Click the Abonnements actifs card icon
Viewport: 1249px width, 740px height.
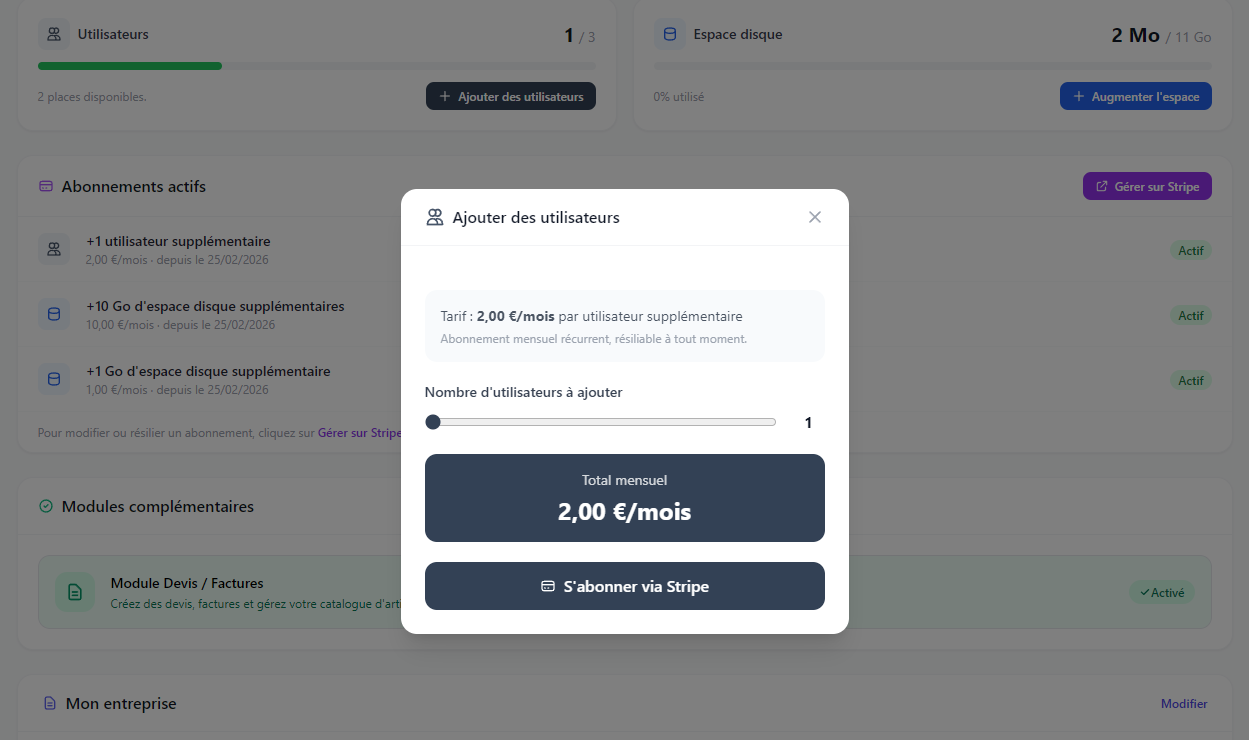coord(45,187)
